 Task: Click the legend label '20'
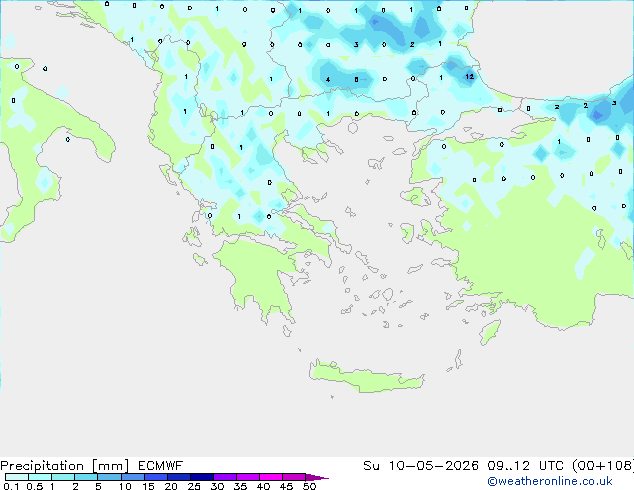pyautogui.click(x=171, y=486)
